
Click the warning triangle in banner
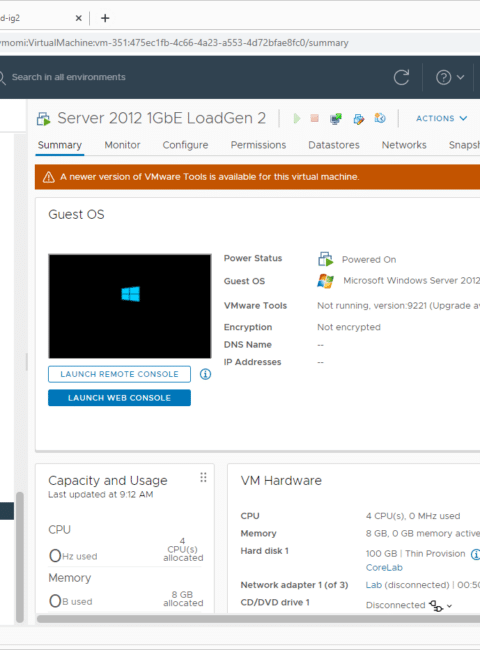coord(48,177)
